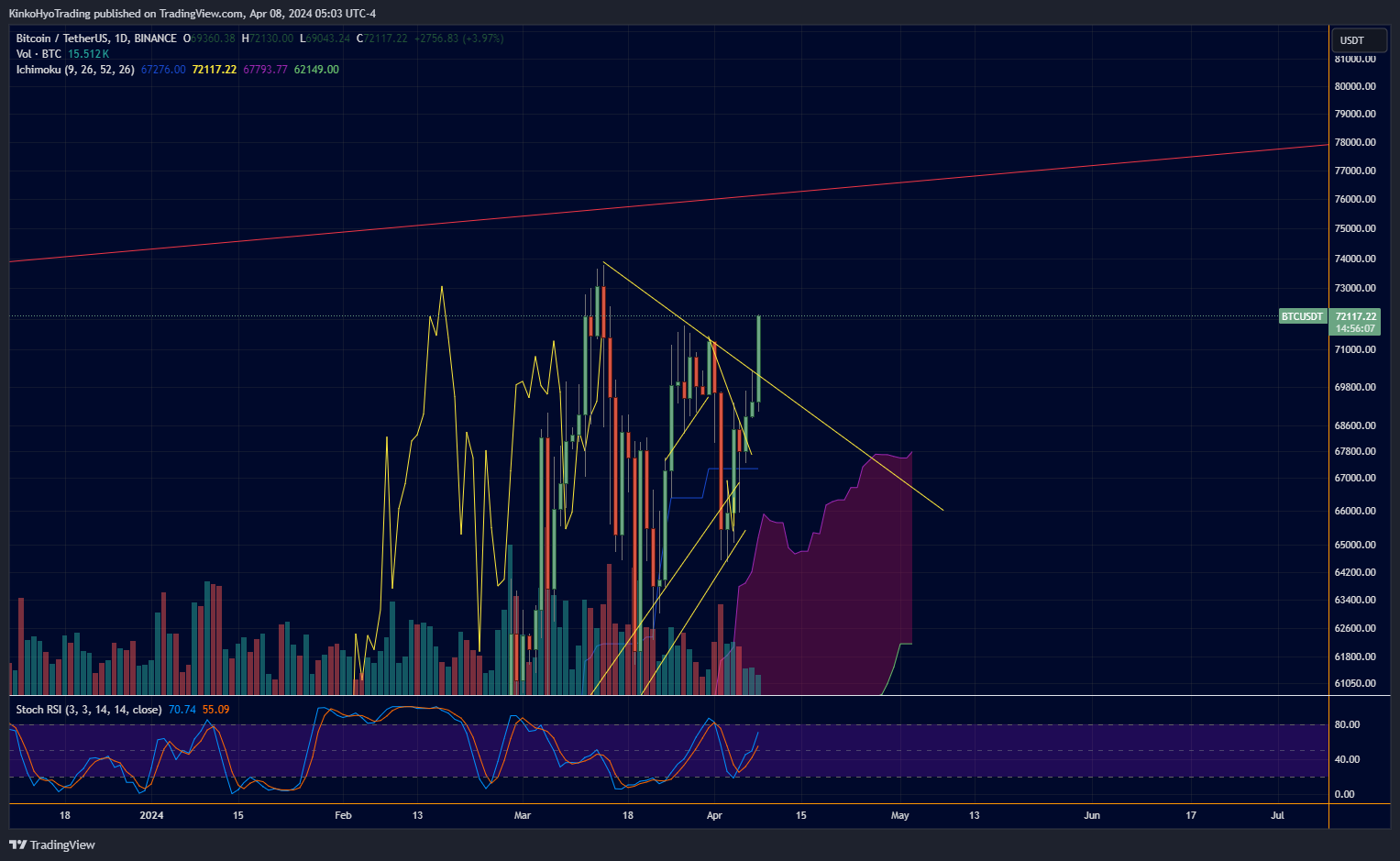Click the 80000.00 price axis label
This screenshot has width=1400, height=861.
[x=1355, y=86]
